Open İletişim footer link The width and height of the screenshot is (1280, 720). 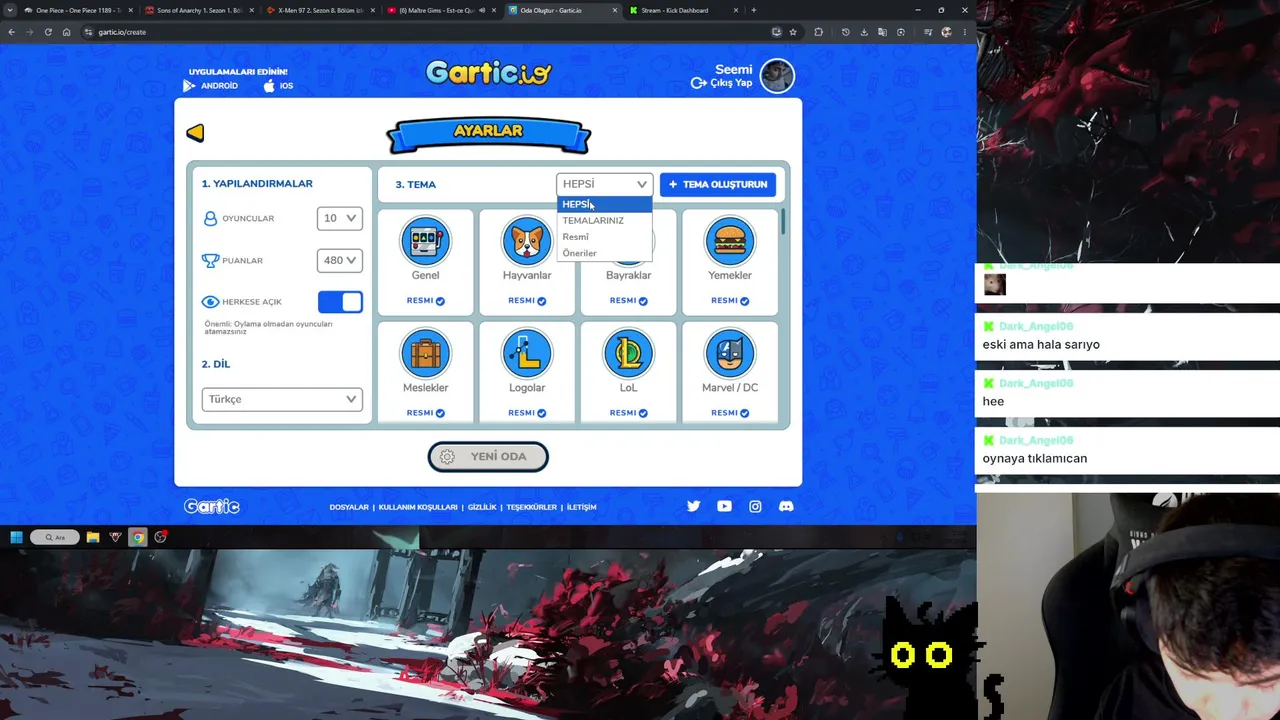[581, 507]
